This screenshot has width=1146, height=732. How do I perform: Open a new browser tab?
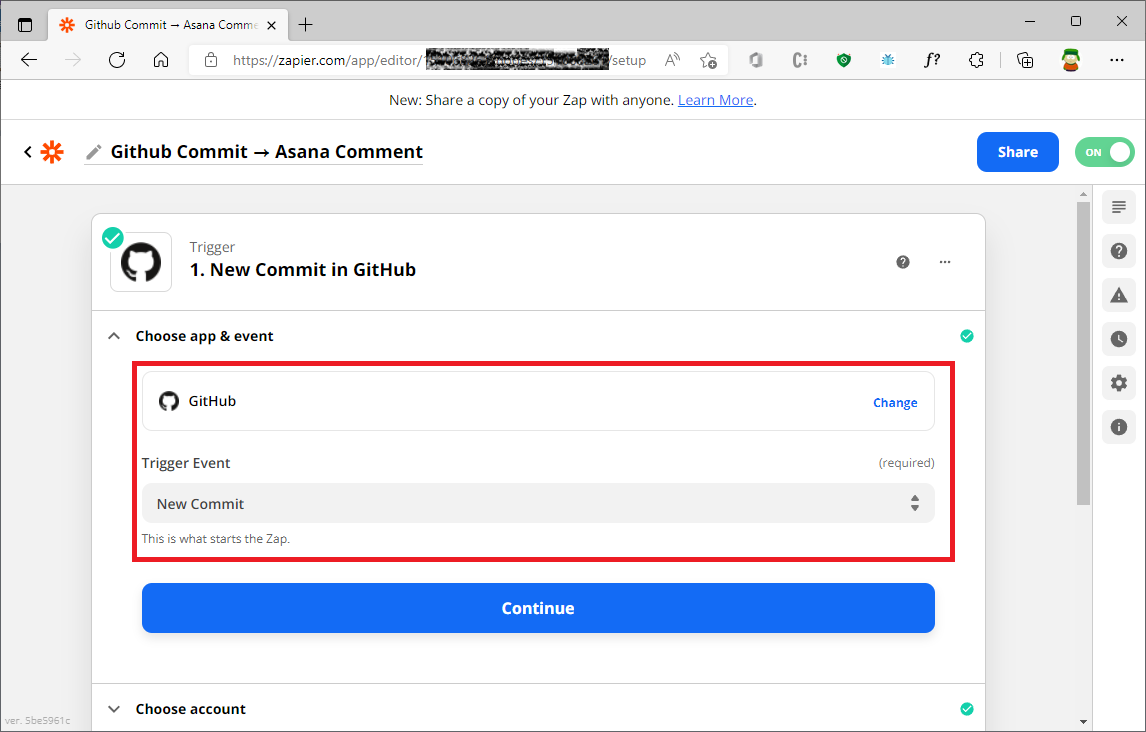pos(306,25)
